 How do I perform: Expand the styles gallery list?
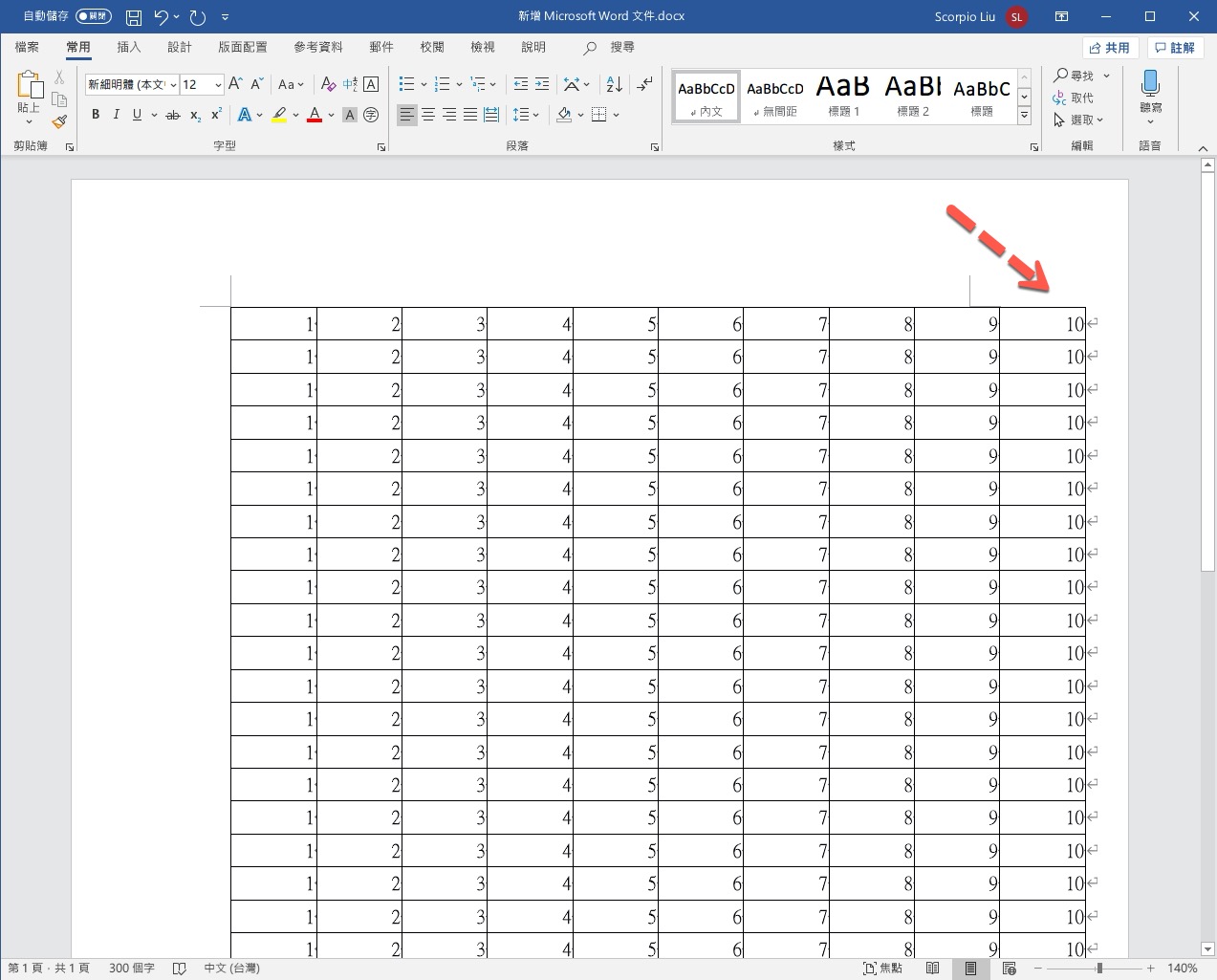pyautogui.click(x=1024, y=116)
